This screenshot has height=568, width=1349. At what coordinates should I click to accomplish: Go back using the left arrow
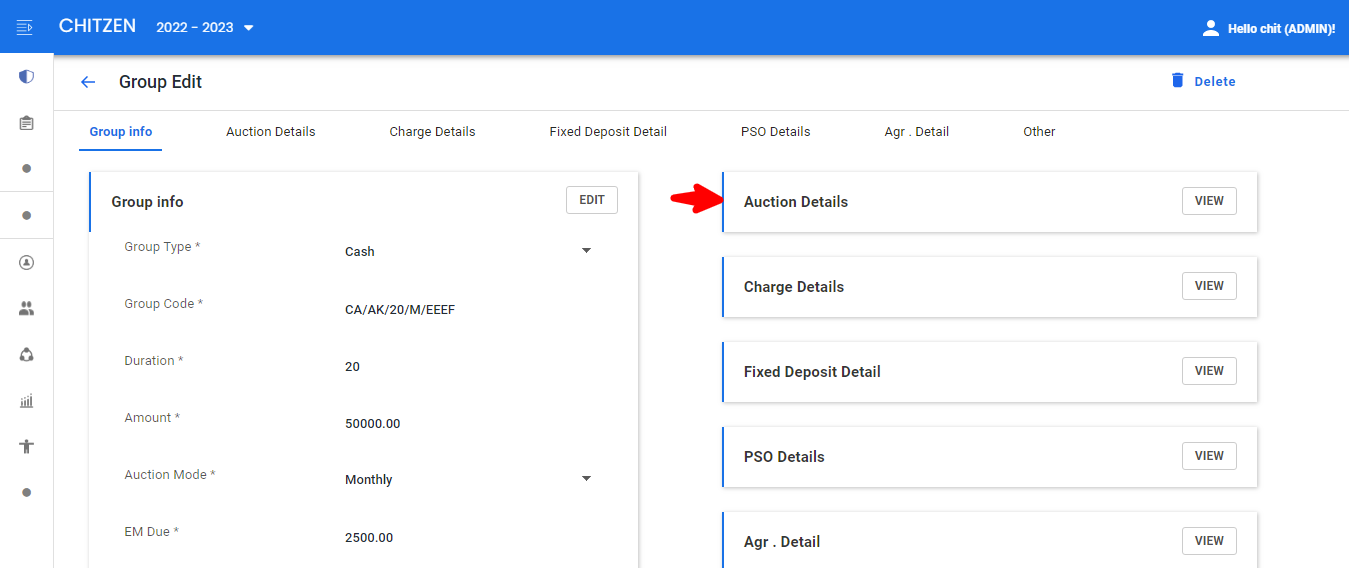coord(88,82)
